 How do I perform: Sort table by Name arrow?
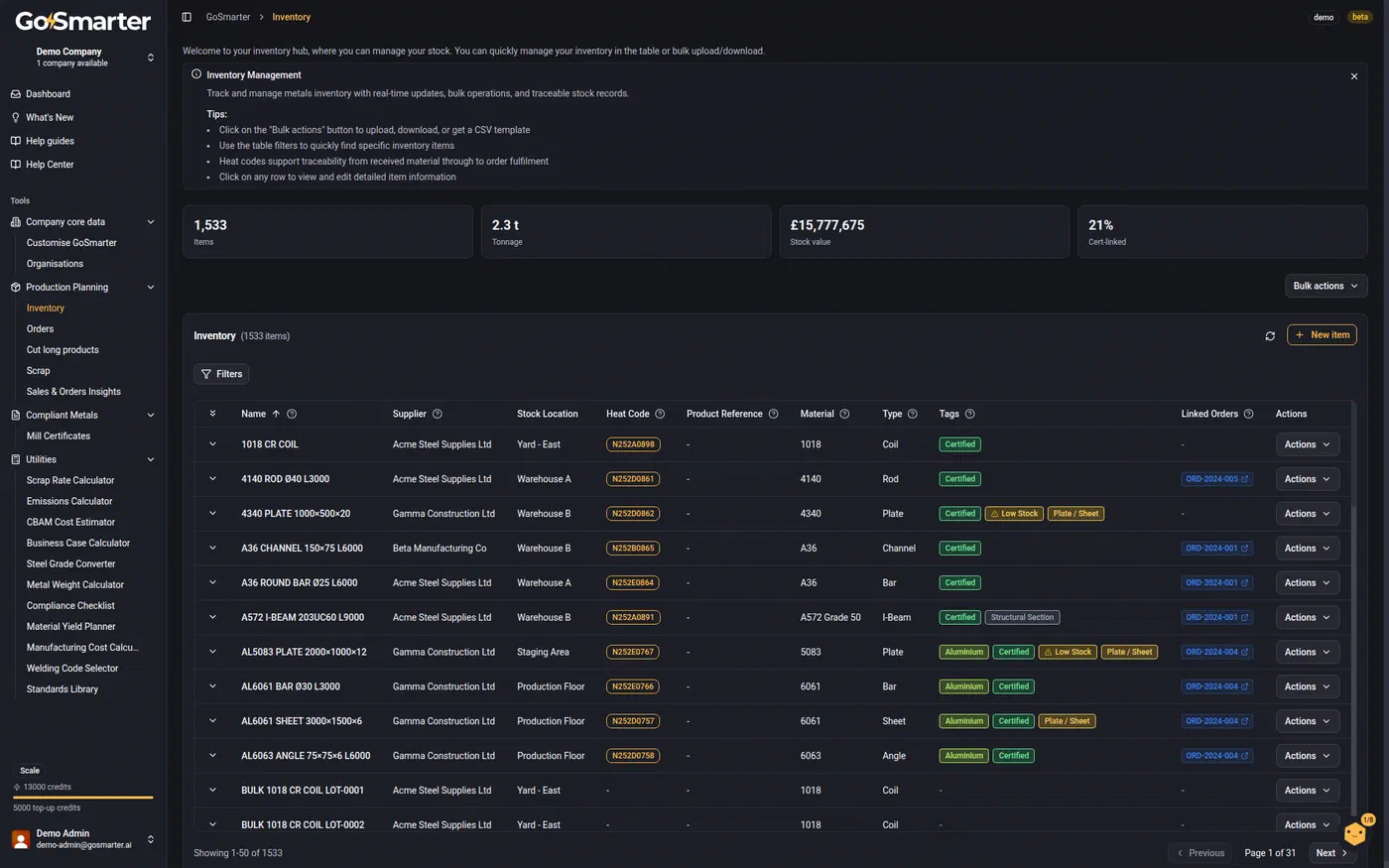click(x=276, y=414)
